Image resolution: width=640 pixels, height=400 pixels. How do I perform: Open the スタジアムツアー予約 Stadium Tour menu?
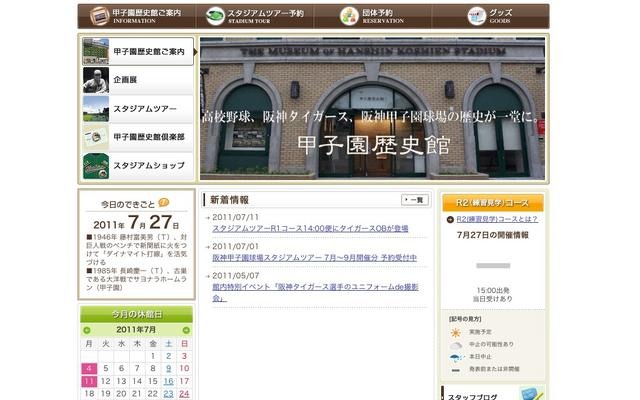point(255,16)
